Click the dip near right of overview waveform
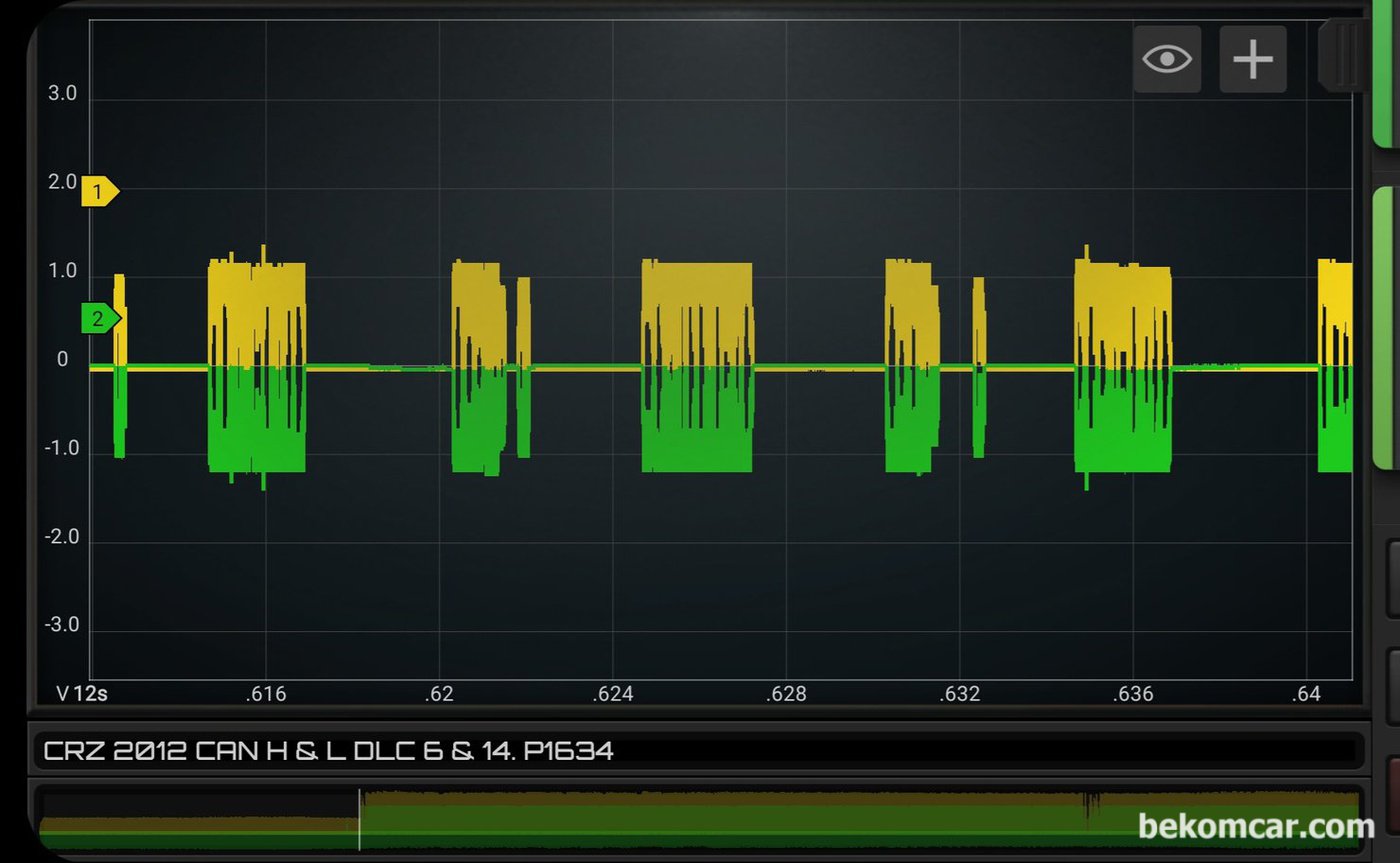This screenshot has width=1400, height=863. (1091, 804)
